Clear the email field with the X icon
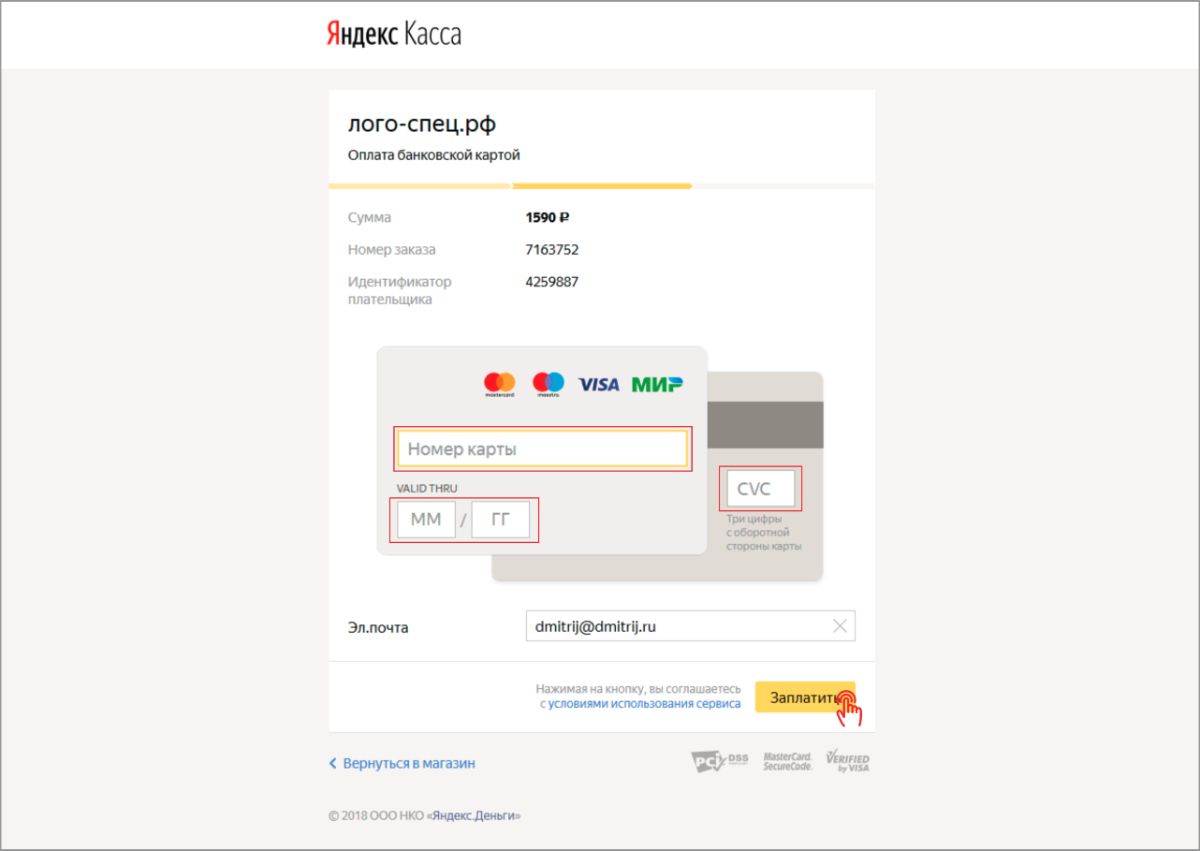 pyautogui.click(x=839, y=626)
